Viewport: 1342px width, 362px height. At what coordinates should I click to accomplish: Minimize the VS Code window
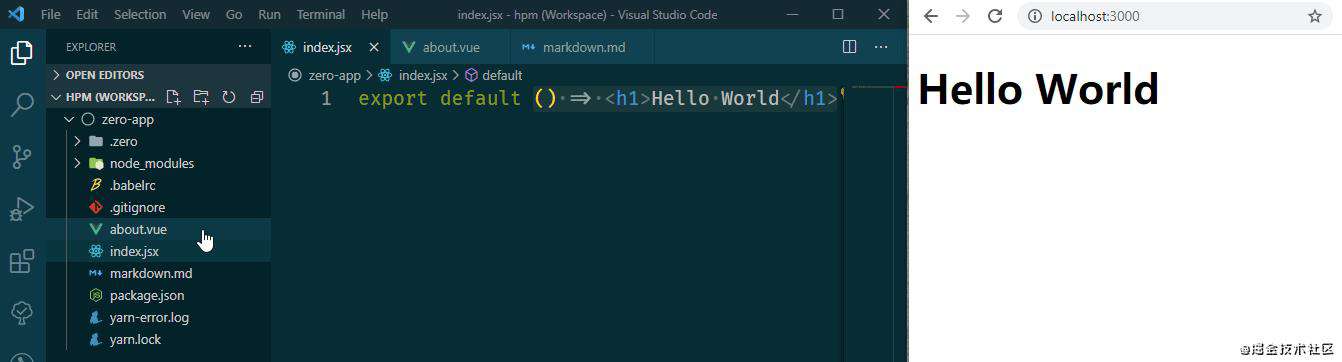792,14
